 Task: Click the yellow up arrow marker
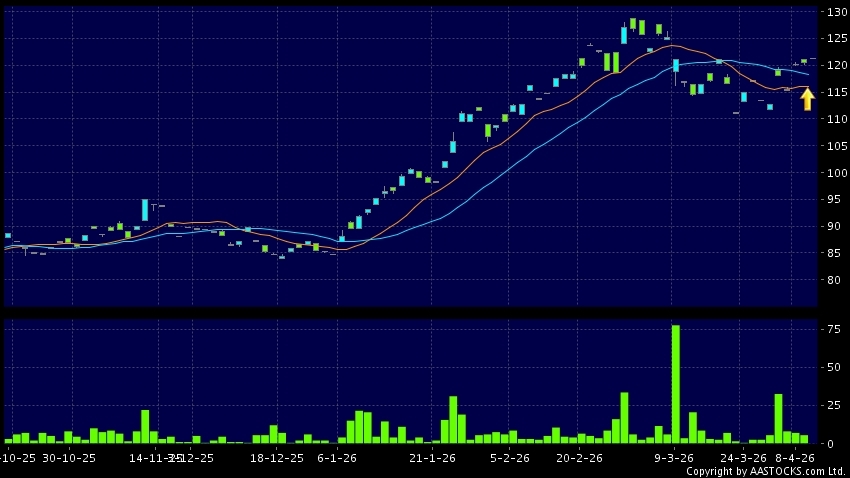click(807, 98)
